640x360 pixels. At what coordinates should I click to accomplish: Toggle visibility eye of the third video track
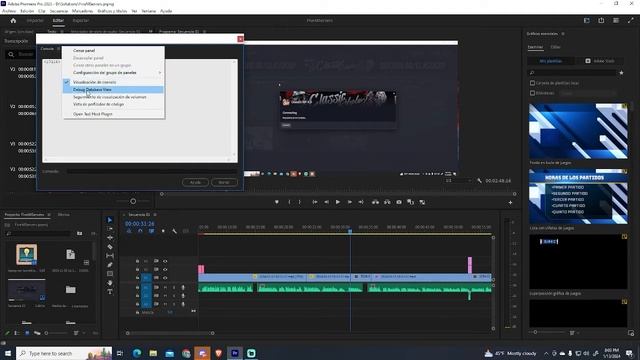click(x=165, y=278)
